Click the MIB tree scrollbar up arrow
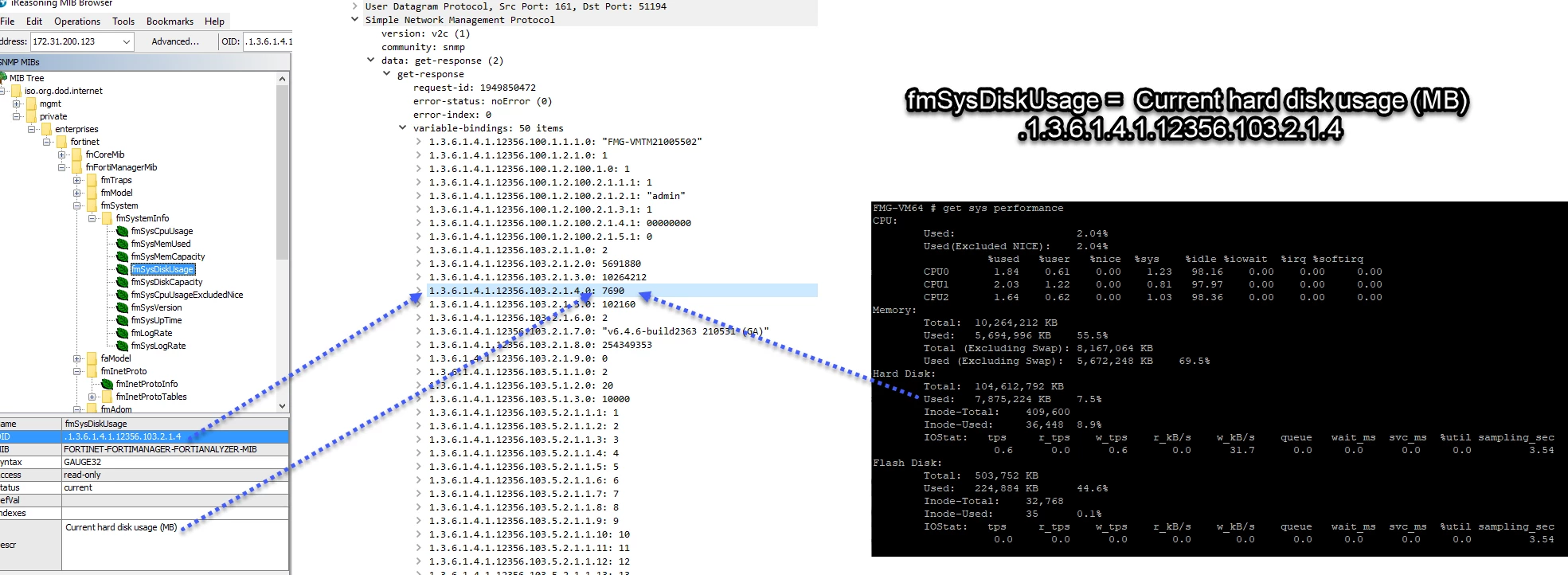Viewport: 1568px width, 575px height. click(x=282, y=79)
